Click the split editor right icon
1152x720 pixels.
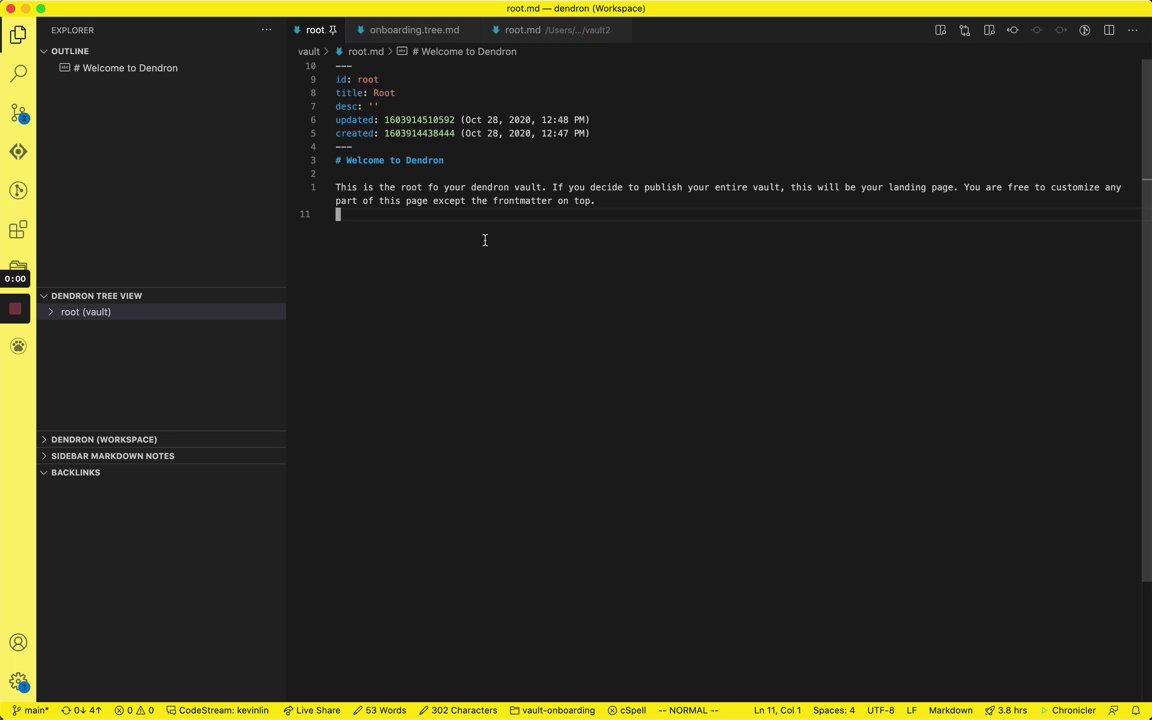click(1109, 30)
